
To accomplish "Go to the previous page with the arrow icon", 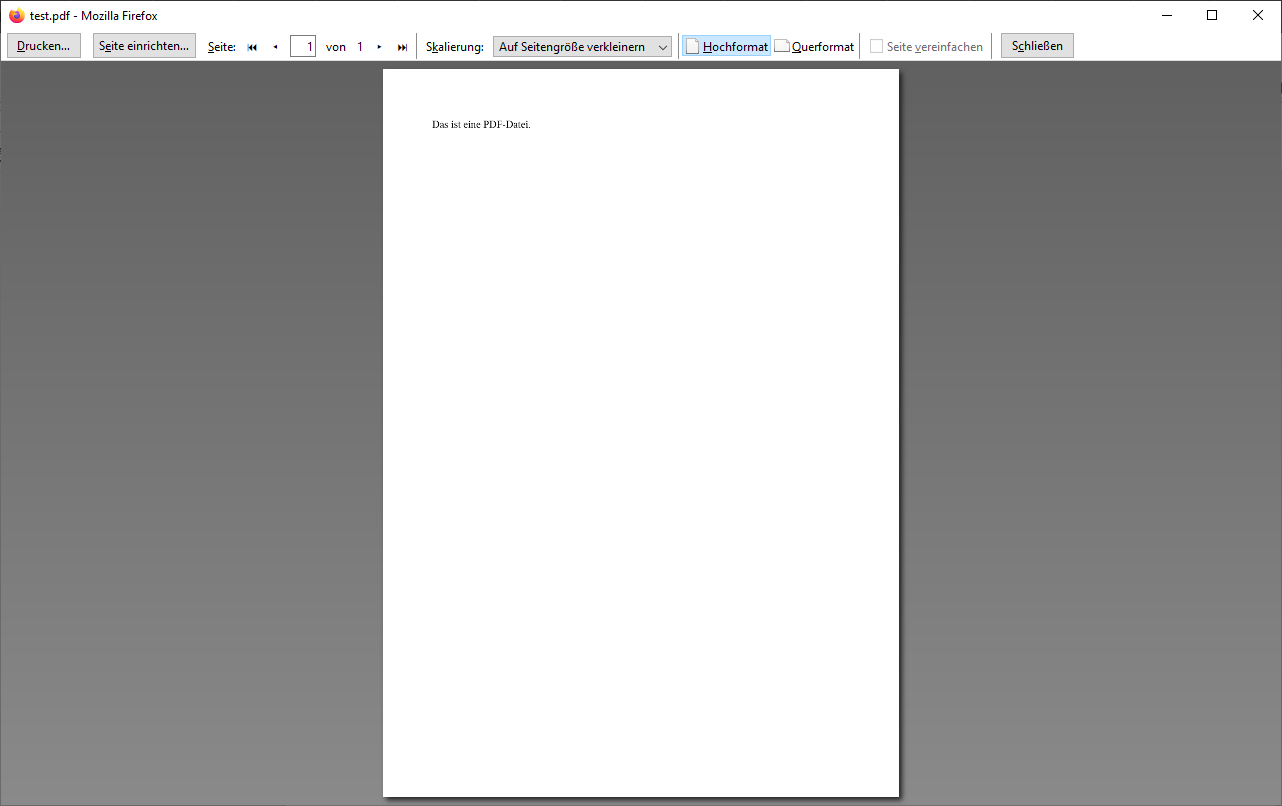I will click(x=275, y=47).
